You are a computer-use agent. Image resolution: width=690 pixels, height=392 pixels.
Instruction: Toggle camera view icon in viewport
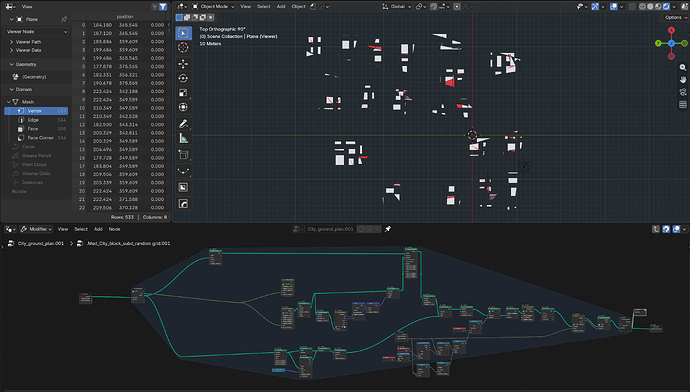(x=683, y=92)
